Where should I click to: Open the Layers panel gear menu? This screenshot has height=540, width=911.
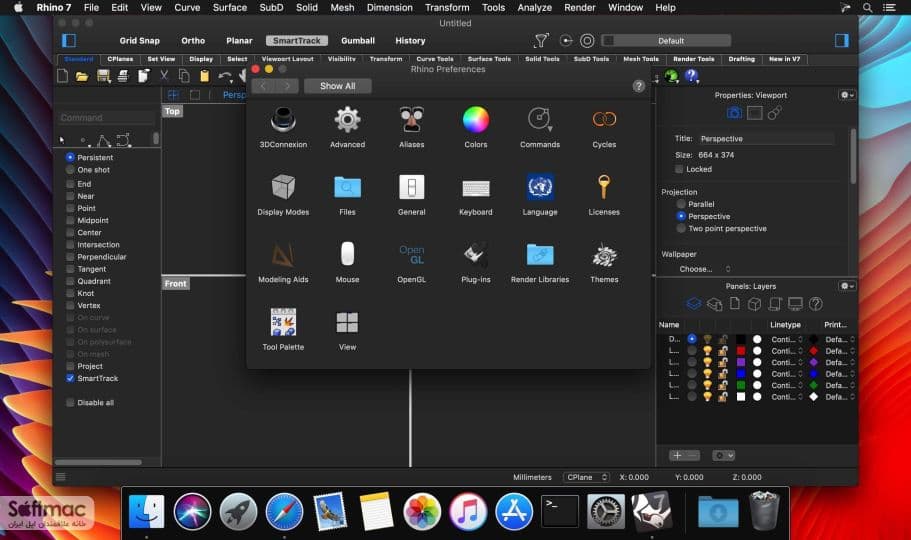pos(847,286)
